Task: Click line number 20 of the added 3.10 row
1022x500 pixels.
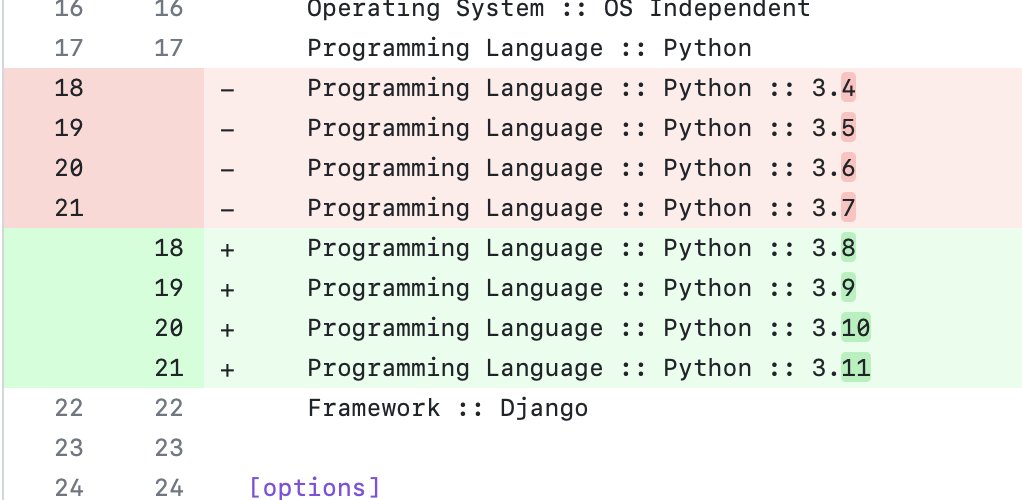Action: [169, 328]
